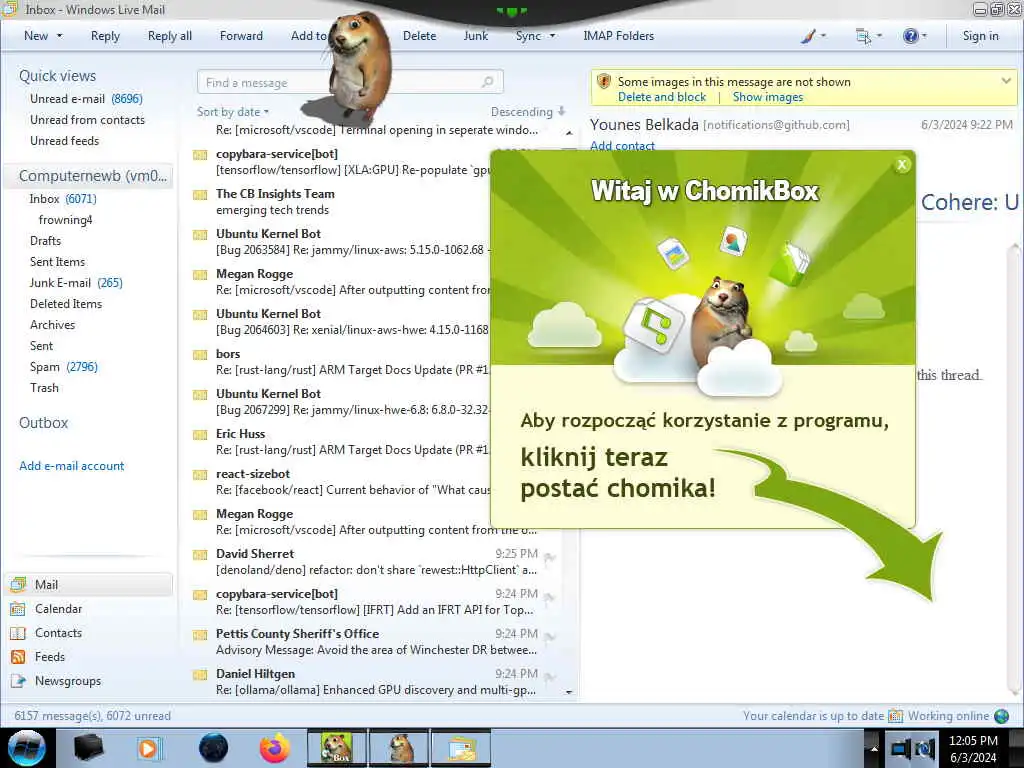Open the hamster mascot taskbar button
The height and width of the screenshot is (768, 1024).
pyautogui.click(x=400, y=748)
